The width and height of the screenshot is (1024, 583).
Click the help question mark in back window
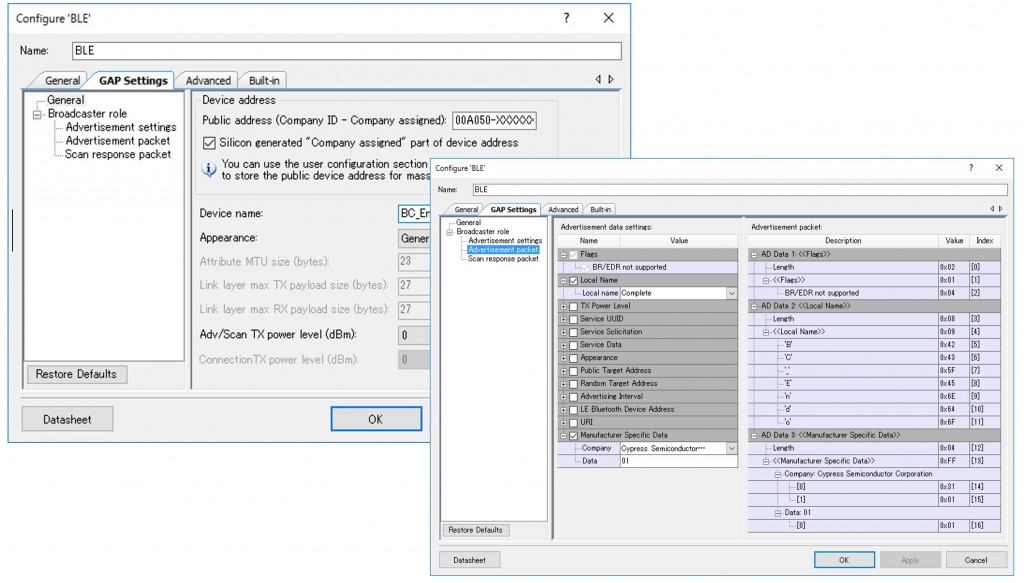566,18
